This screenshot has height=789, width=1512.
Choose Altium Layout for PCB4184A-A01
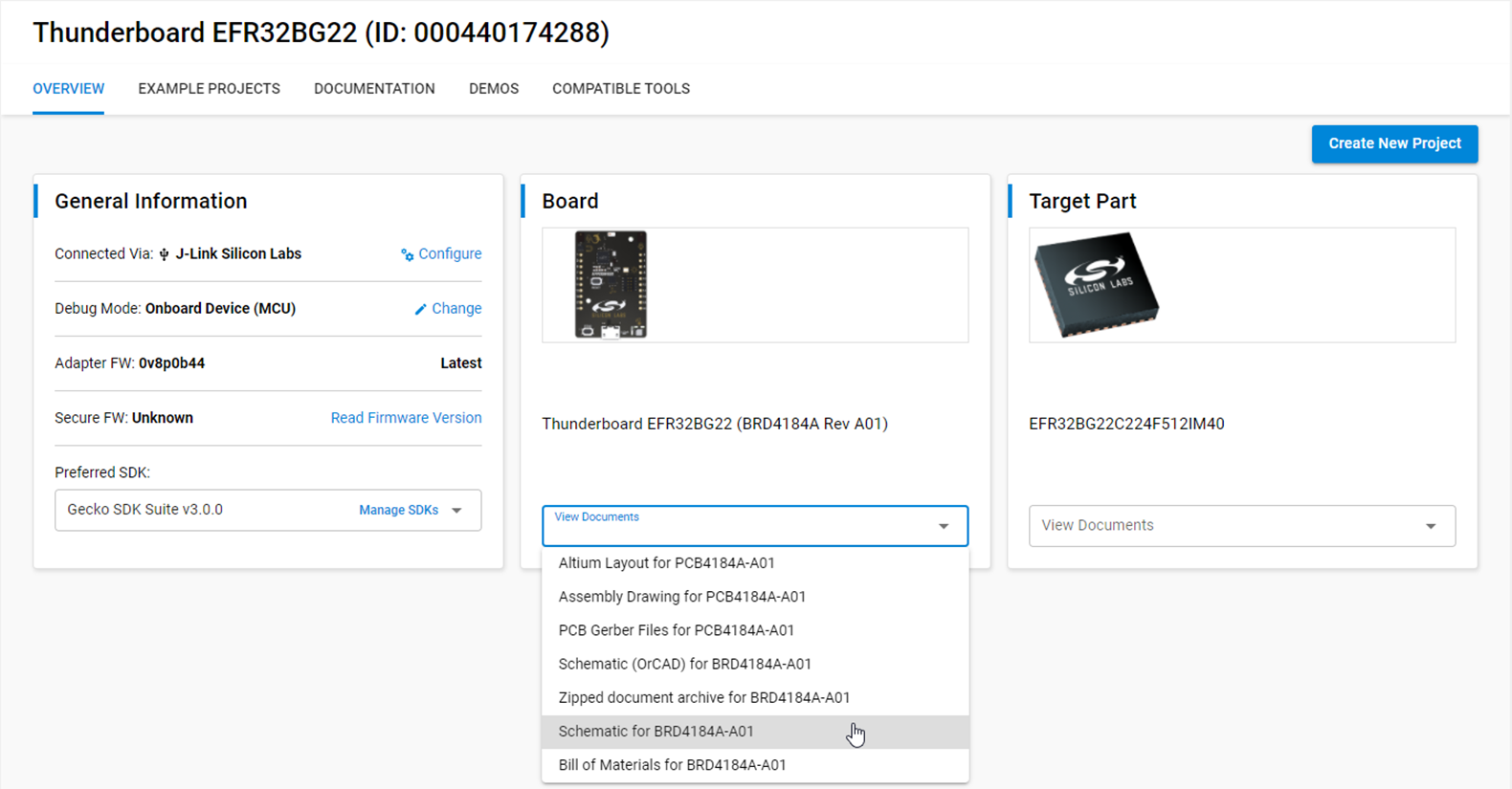click(755, 563)
